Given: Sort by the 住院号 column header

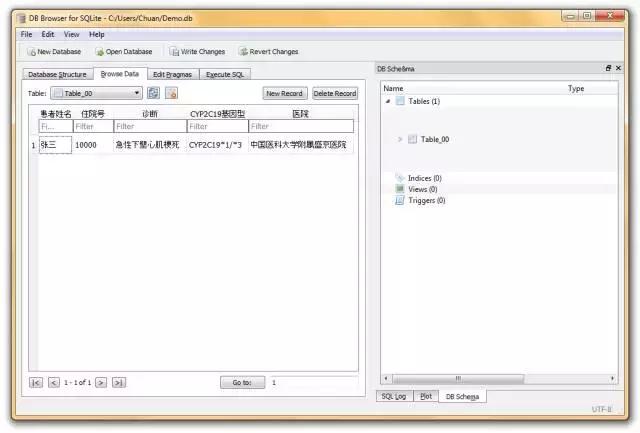Looking at the screenshot, I should (93, 114).
